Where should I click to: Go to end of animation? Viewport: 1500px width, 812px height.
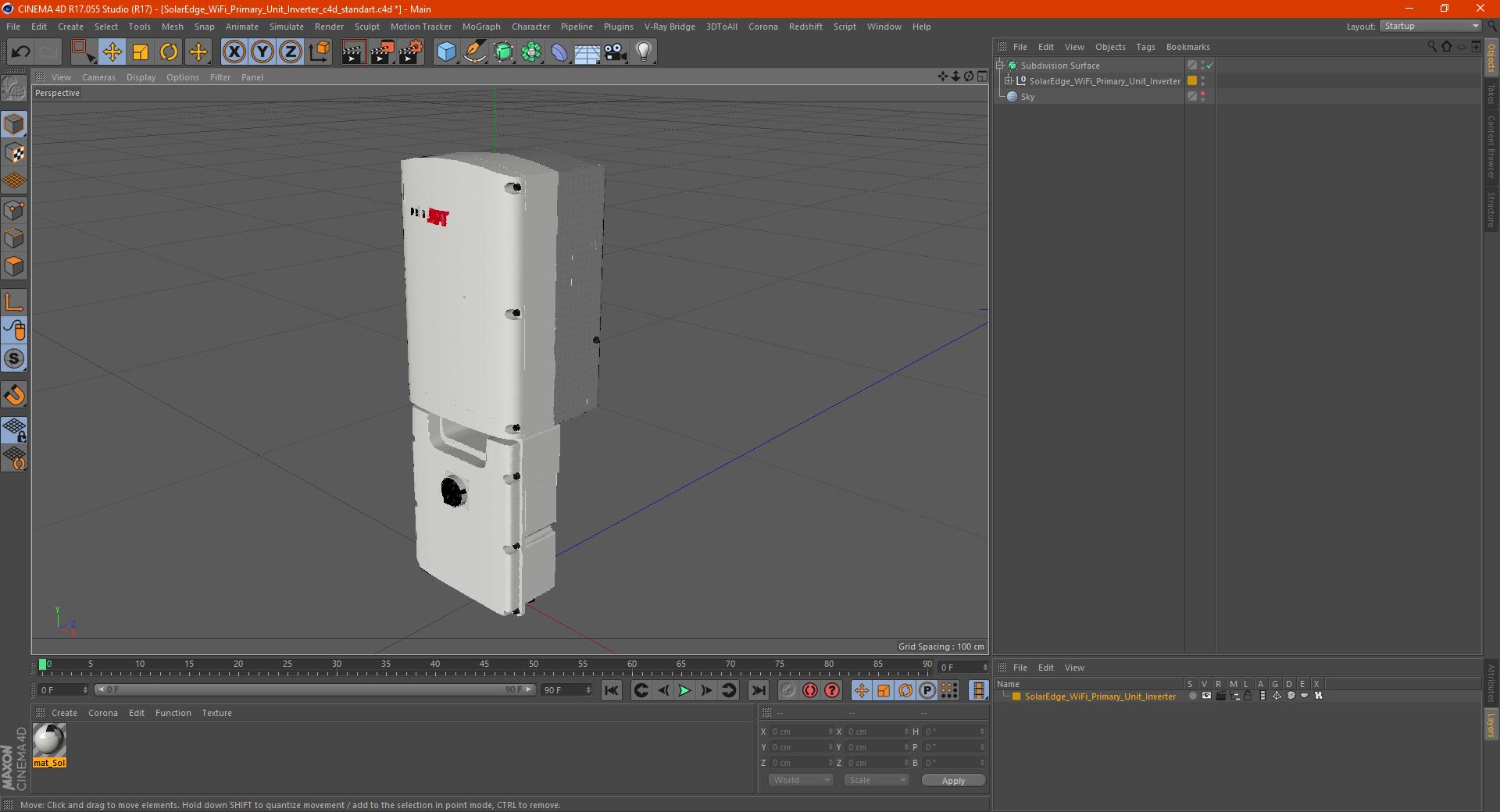[x=758, y=690]
